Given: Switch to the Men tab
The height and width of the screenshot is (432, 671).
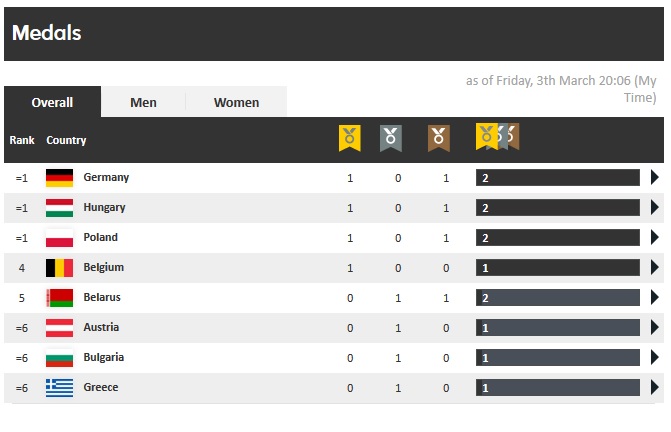Looking at the screenshot, I should [143, 102].
